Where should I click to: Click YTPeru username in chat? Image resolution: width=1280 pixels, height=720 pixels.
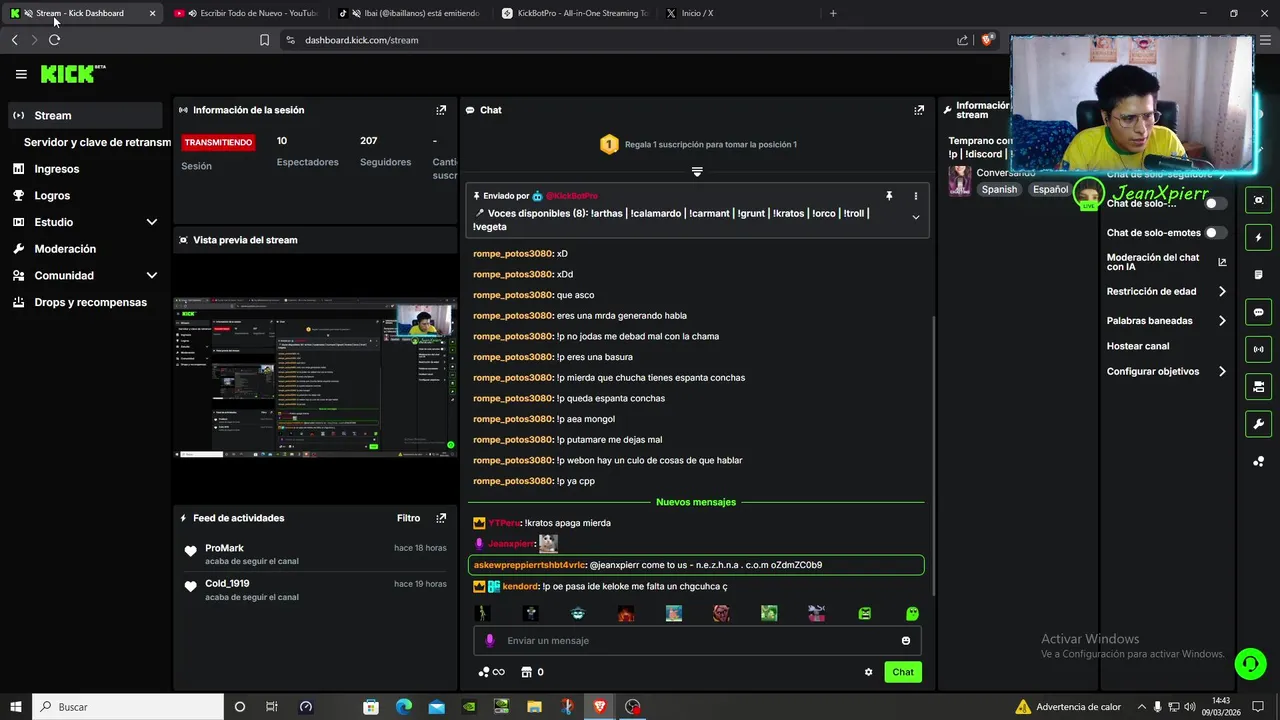click(x=504, y=523)
